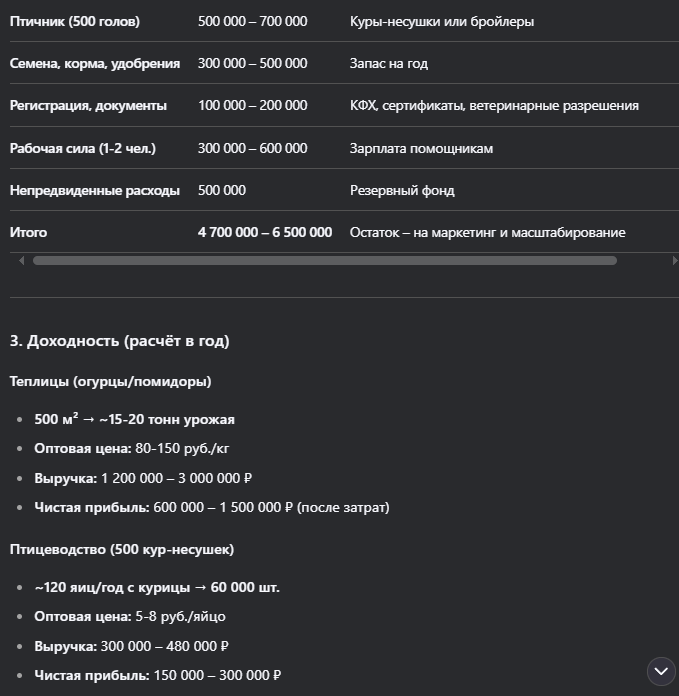Click the horizontal table scrollbar thumb
679x696 pixels.
(324, 261)
